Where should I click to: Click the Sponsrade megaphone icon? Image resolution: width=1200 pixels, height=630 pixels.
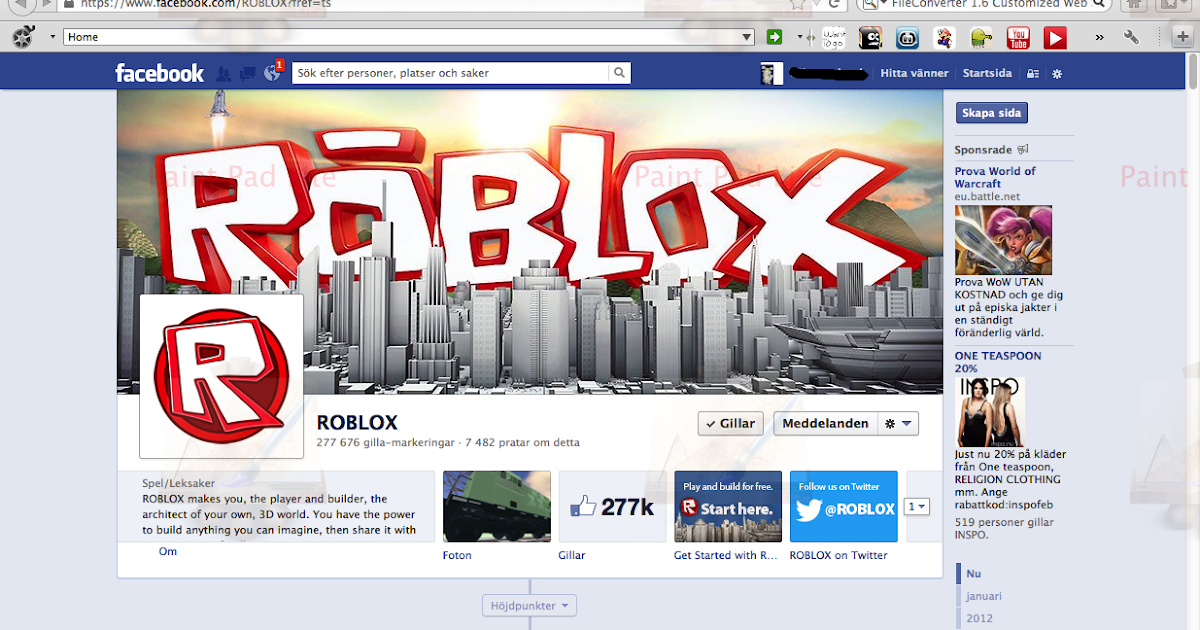(x=1023, y=150)
